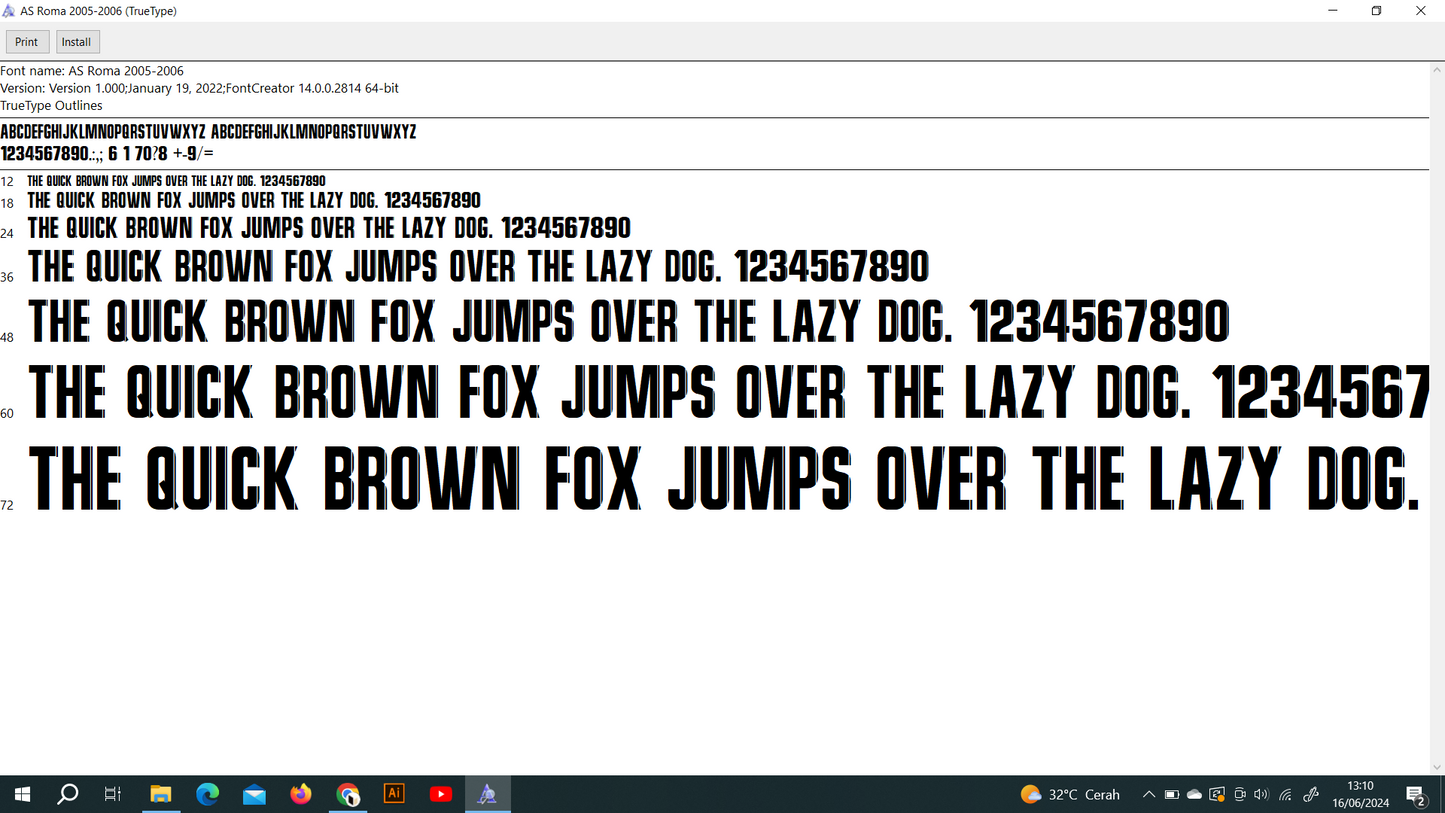The width and height of the screenshot is (1445, 813).
Task: Open the Windows Ink Workspace
Action: (1310, 794)
